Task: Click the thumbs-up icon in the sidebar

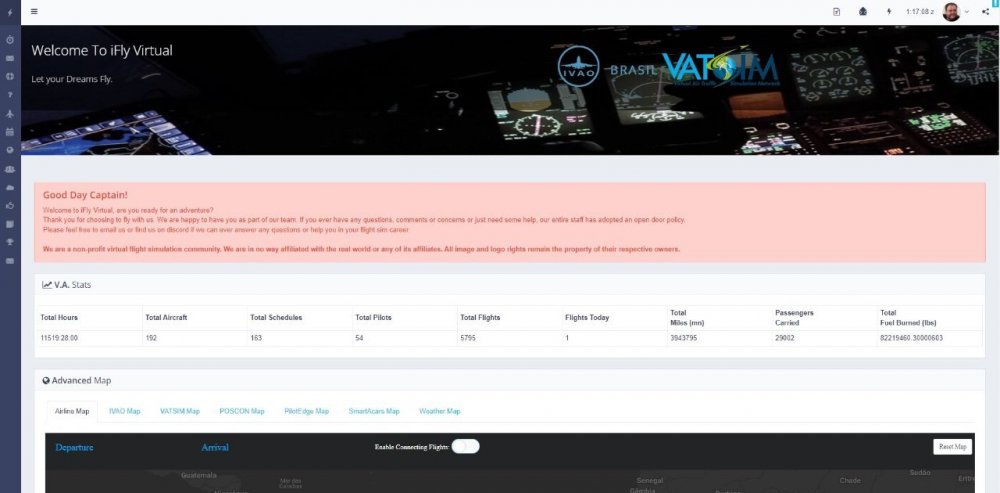Action: [x=9, y=205]
